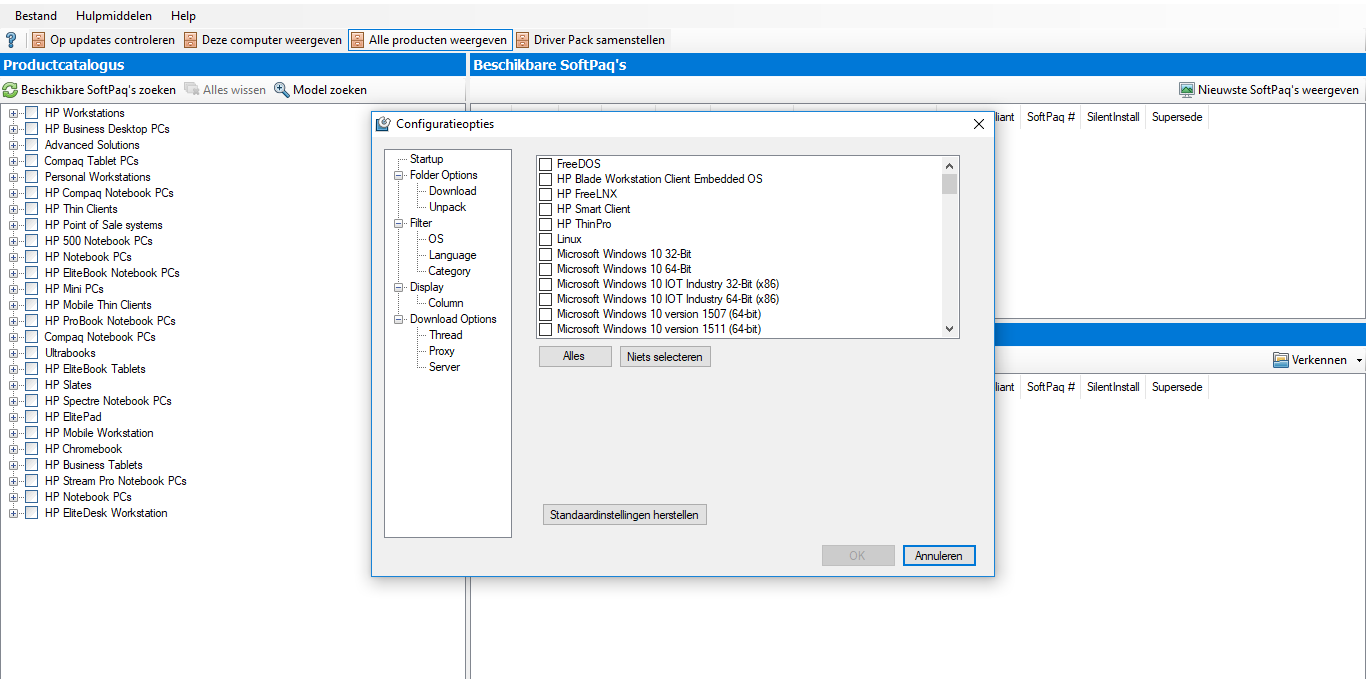Check the HP FreeLNX checkbox

point(546,194)
